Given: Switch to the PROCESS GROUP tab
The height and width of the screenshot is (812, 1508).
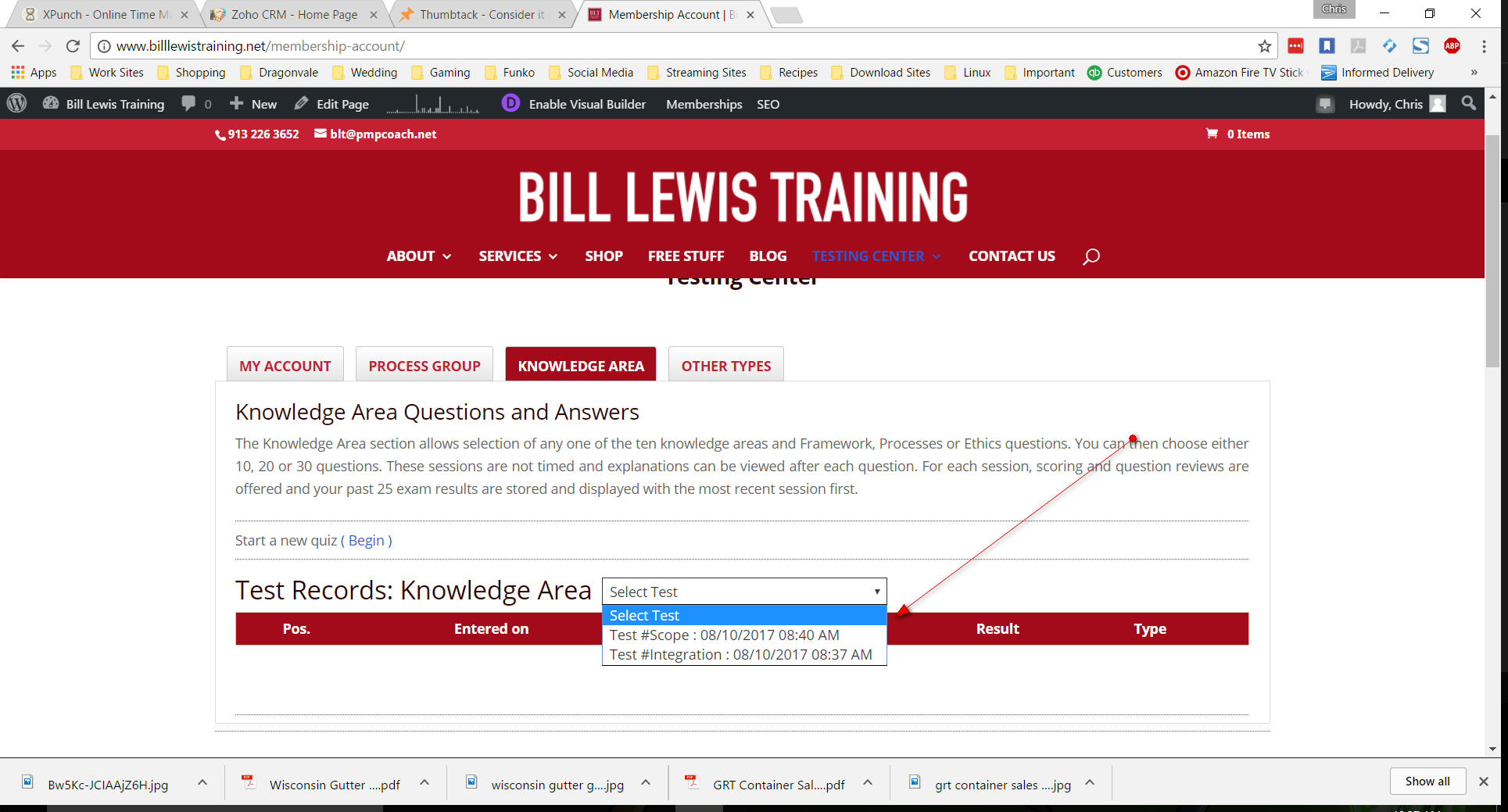Looking at the screenshot, I should coord(424,365).
